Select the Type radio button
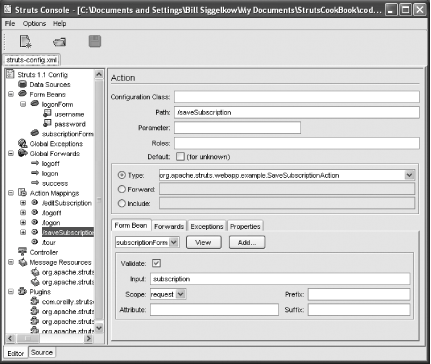 [x=122, y=175]
